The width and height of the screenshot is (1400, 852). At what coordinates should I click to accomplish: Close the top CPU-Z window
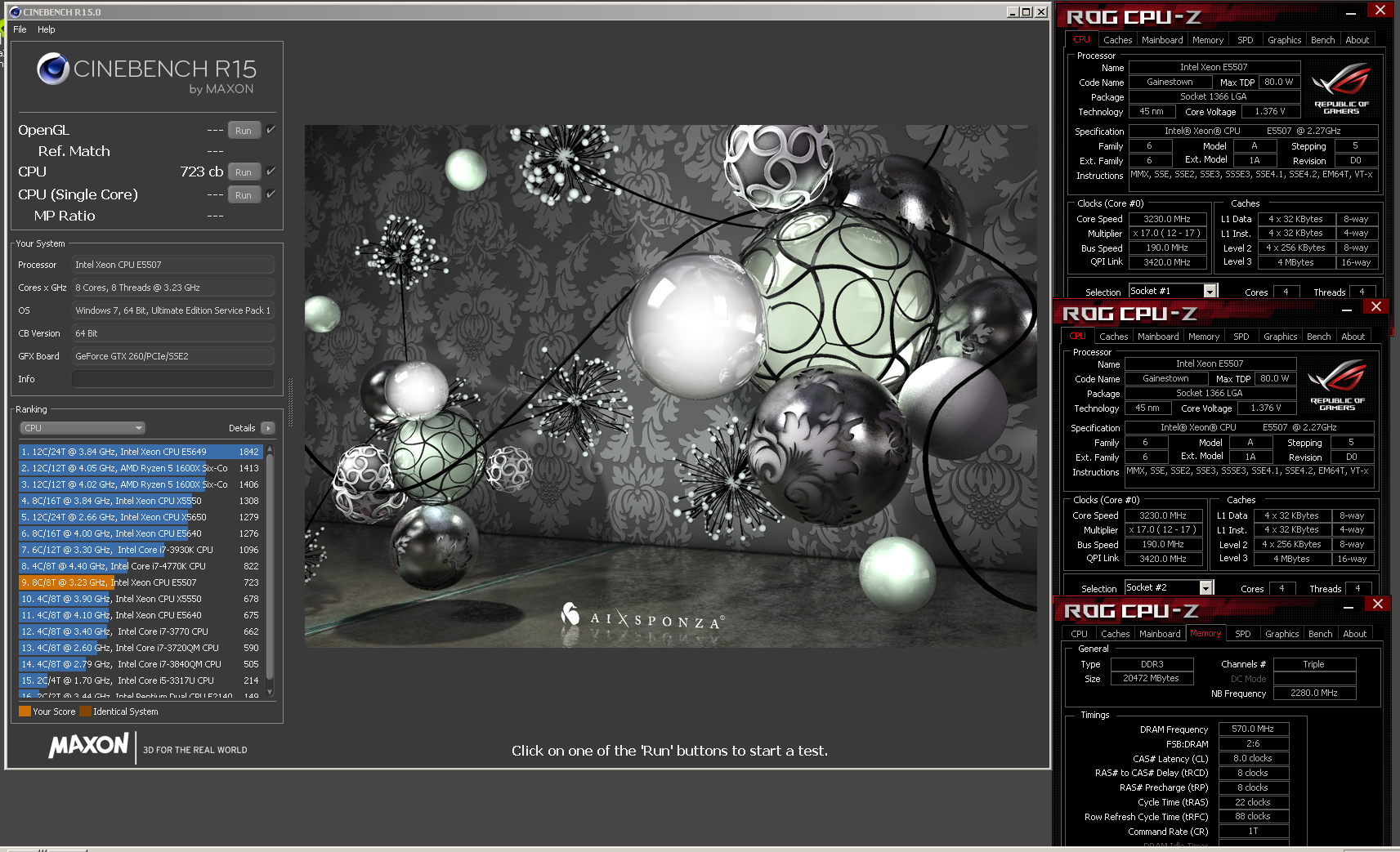click(1380, 11)
